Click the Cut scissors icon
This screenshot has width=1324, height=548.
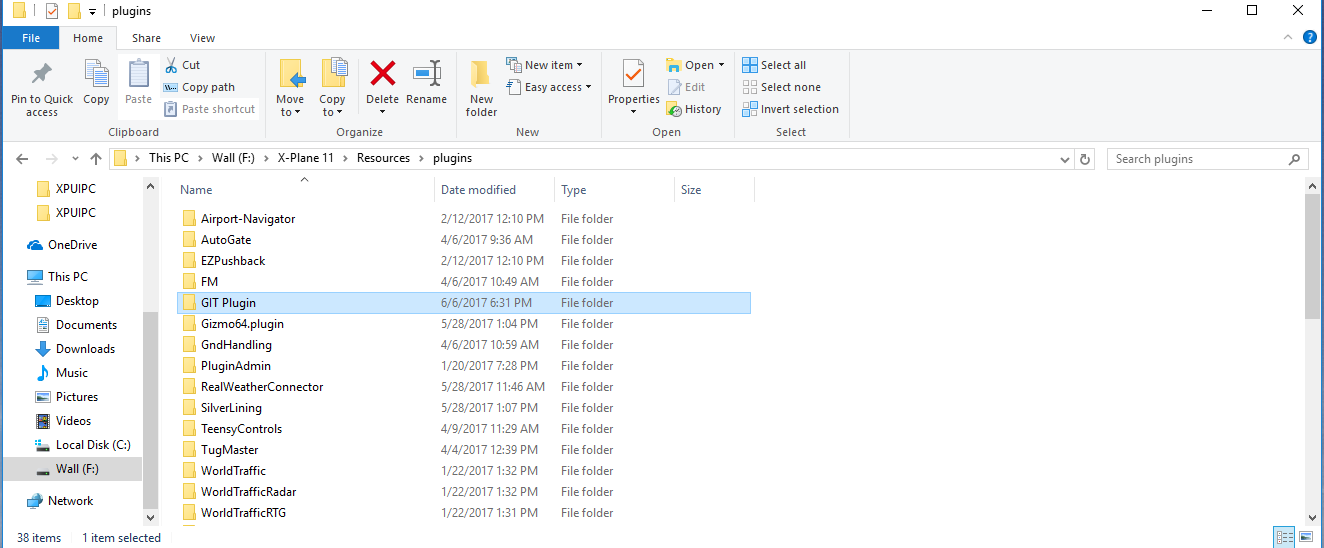click(x=171, y=65)
